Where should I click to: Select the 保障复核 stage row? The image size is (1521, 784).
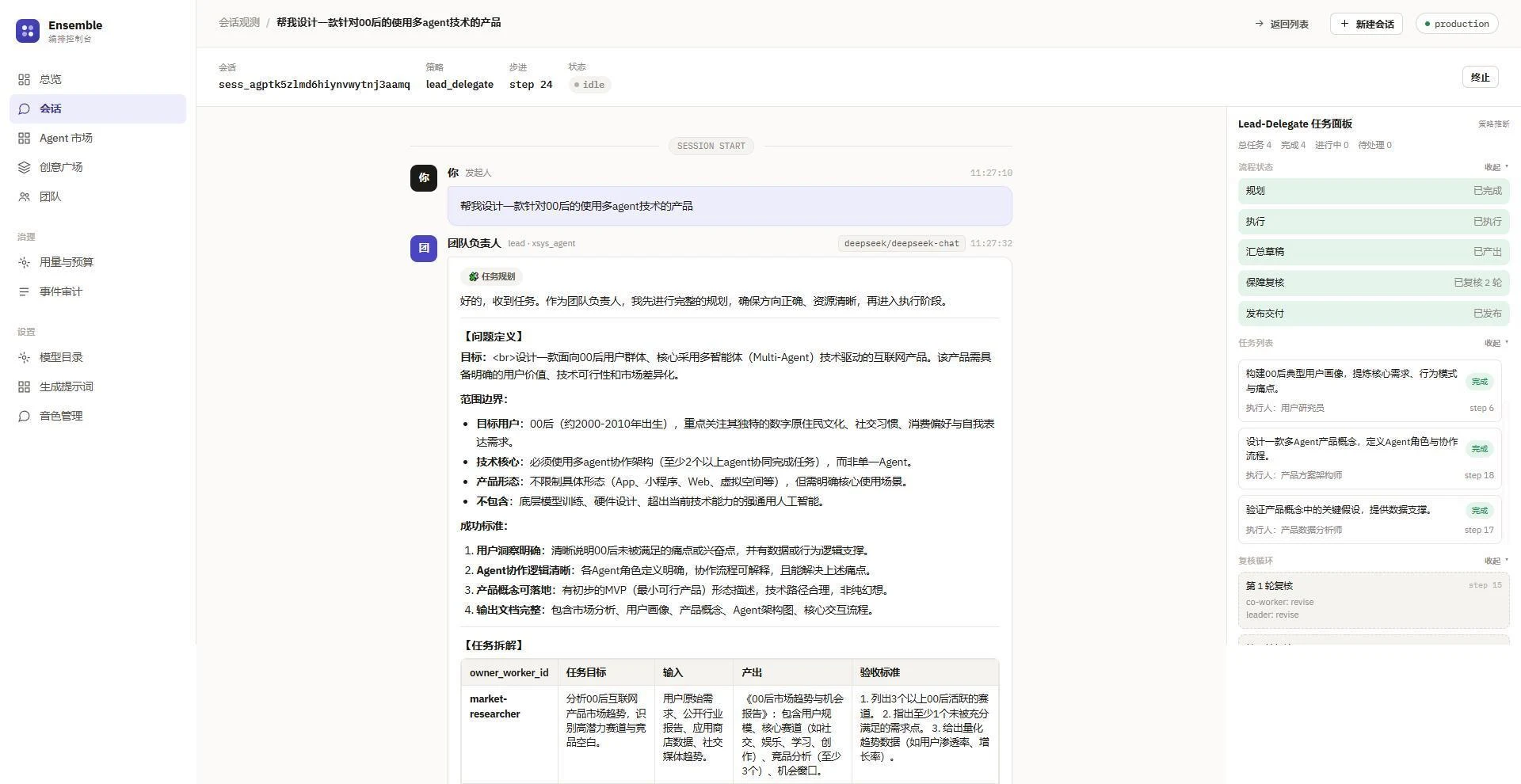click(1374, 283)
